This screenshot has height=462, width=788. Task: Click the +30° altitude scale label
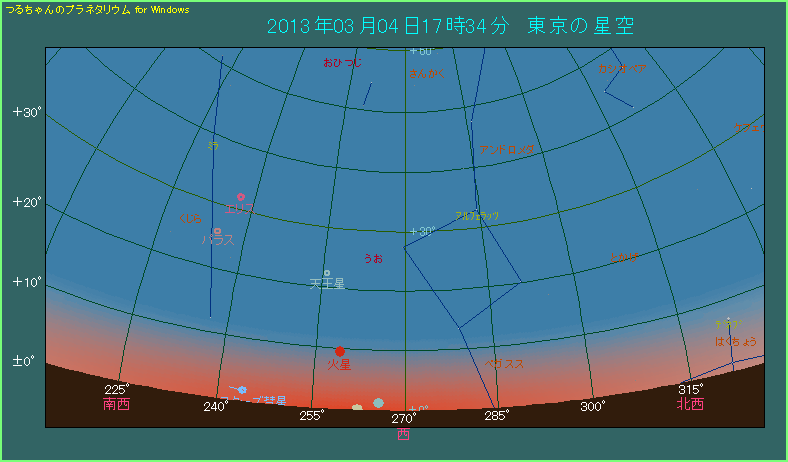(27, 112)
